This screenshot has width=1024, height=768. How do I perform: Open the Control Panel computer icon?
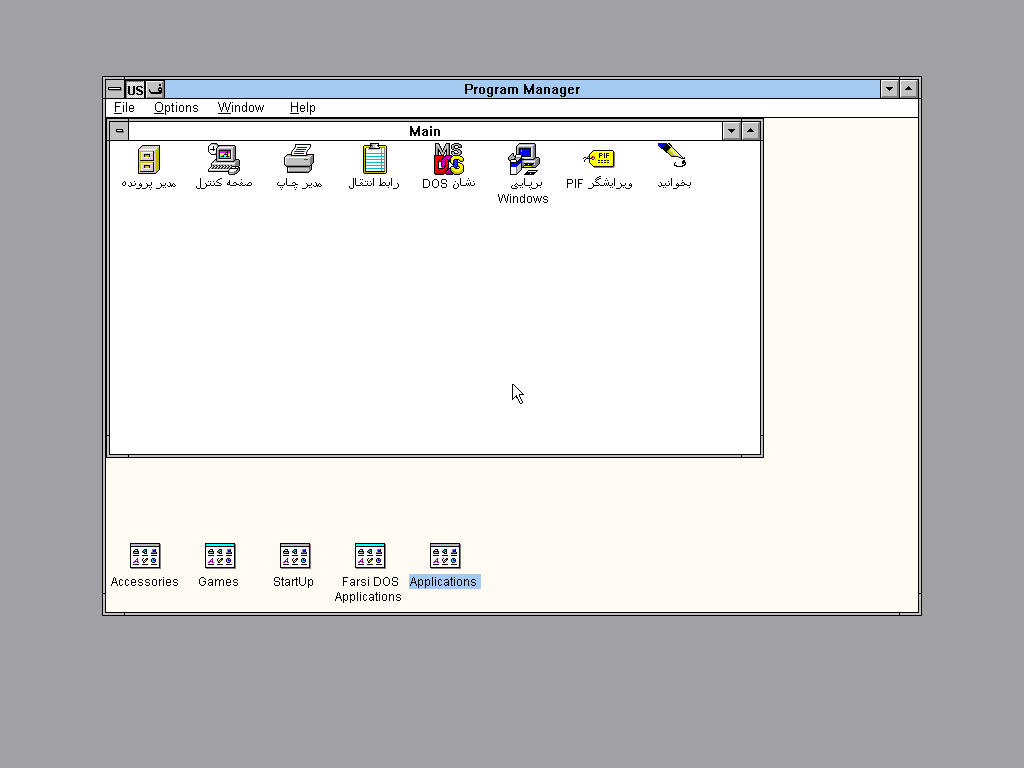tap(223, 159)
